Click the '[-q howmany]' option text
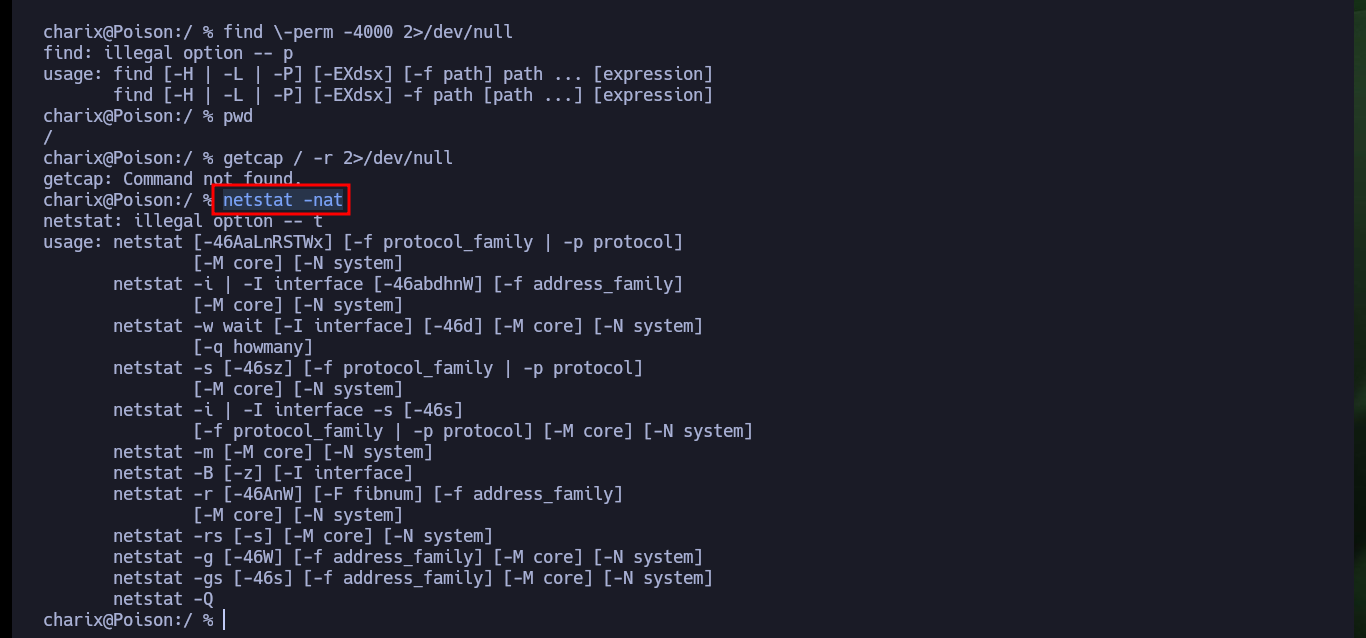Image resolution: width=1366 pixels, height=638 pixels. click(x=253, y=347)
